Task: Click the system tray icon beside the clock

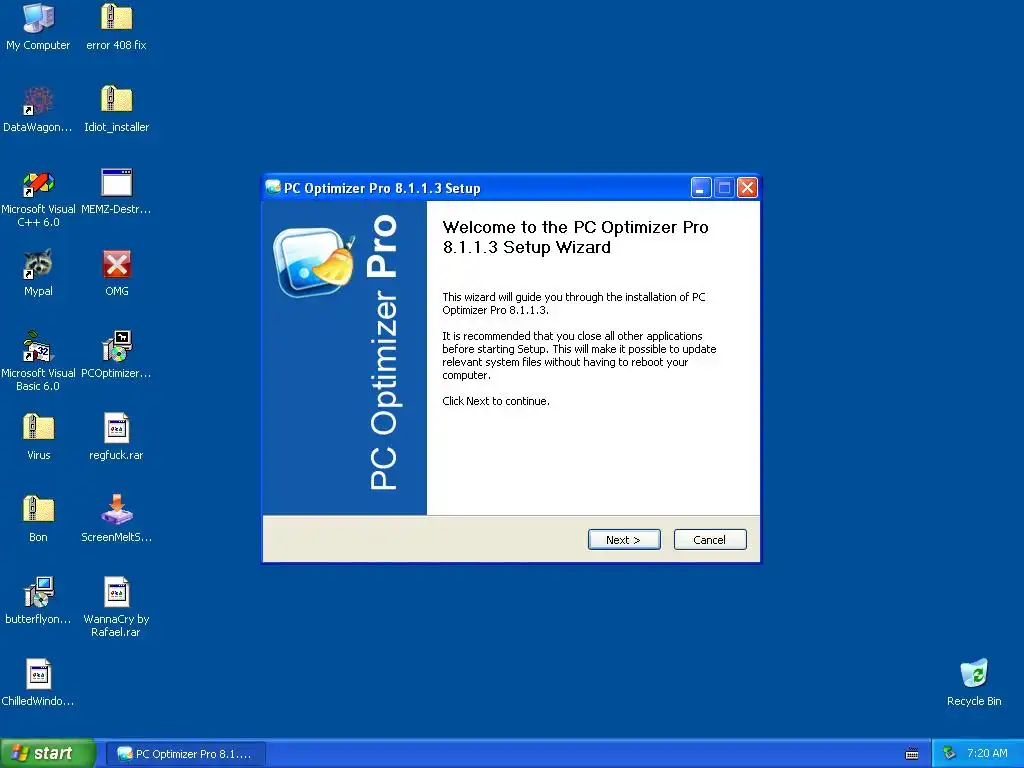Action: coord(949,753)
